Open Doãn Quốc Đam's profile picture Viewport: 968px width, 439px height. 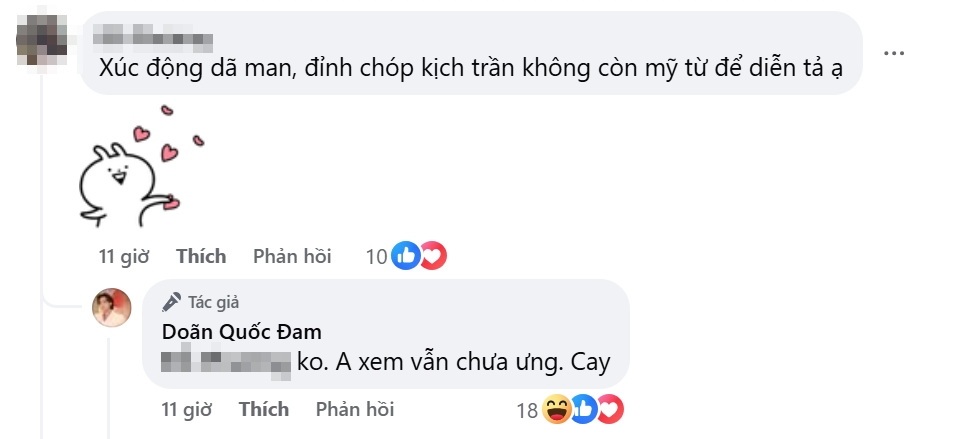pos(113,308)
